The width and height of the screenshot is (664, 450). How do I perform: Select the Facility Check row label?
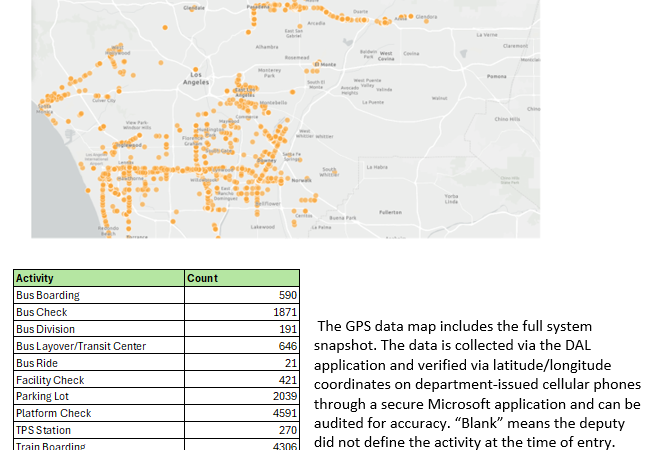pyautogui.click(x=50, y=380)
